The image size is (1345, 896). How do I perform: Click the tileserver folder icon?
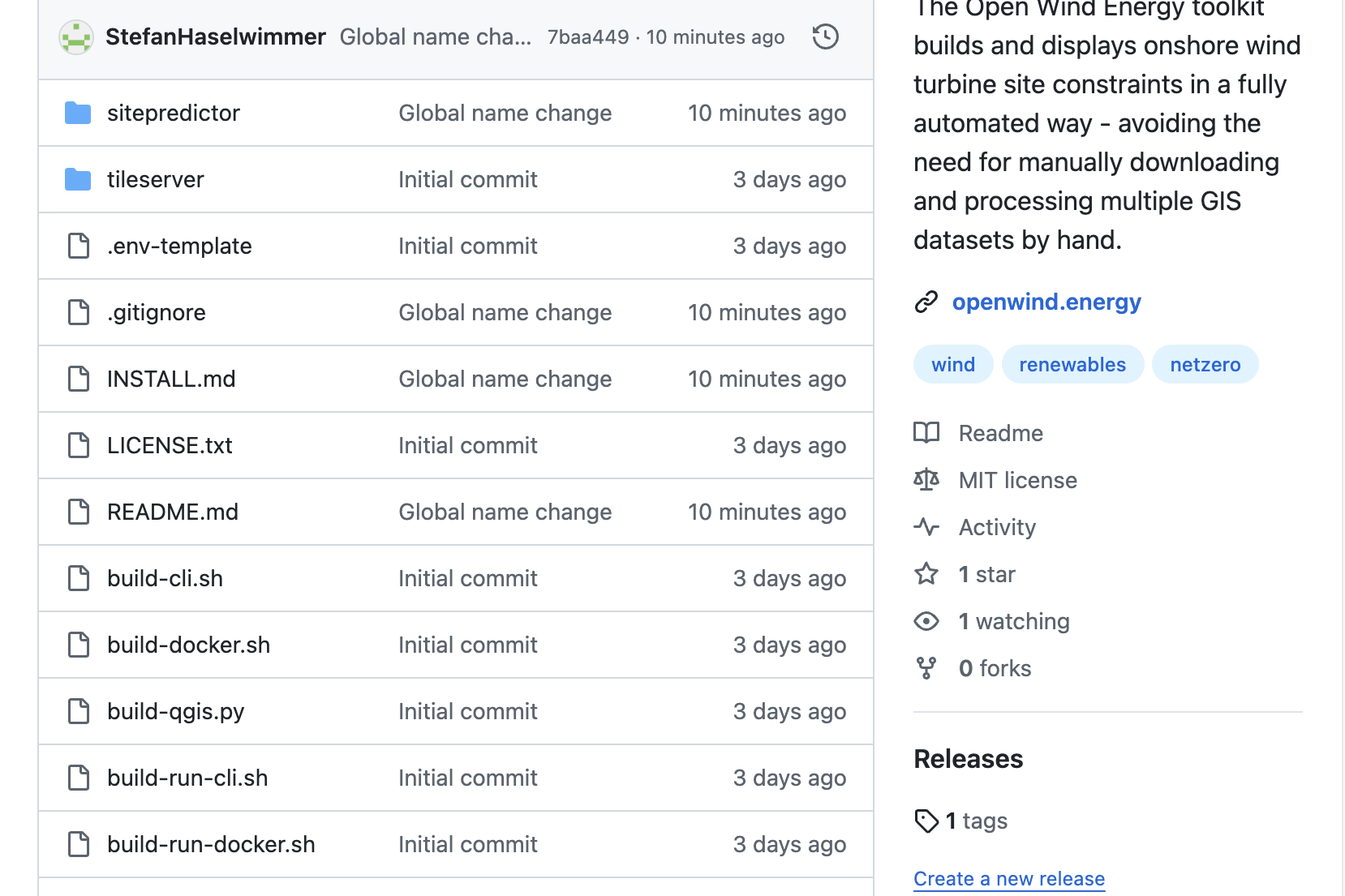[x=78, y=179]
